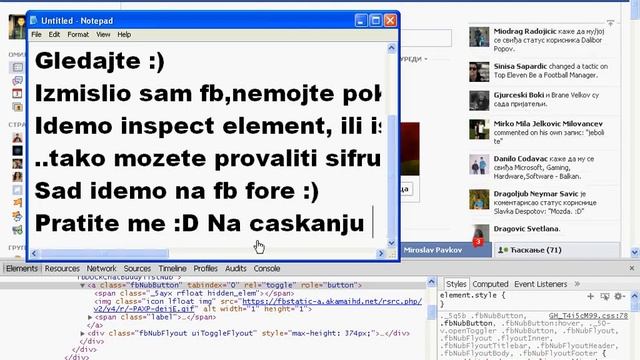Open Miodrag Radojicic ticker story

click(543, 40)
